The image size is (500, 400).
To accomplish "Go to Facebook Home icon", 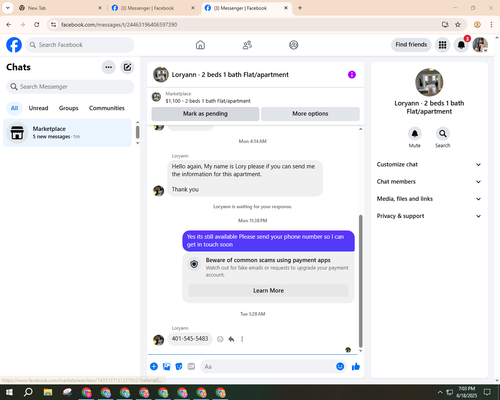I will click(x=200, y=45).
